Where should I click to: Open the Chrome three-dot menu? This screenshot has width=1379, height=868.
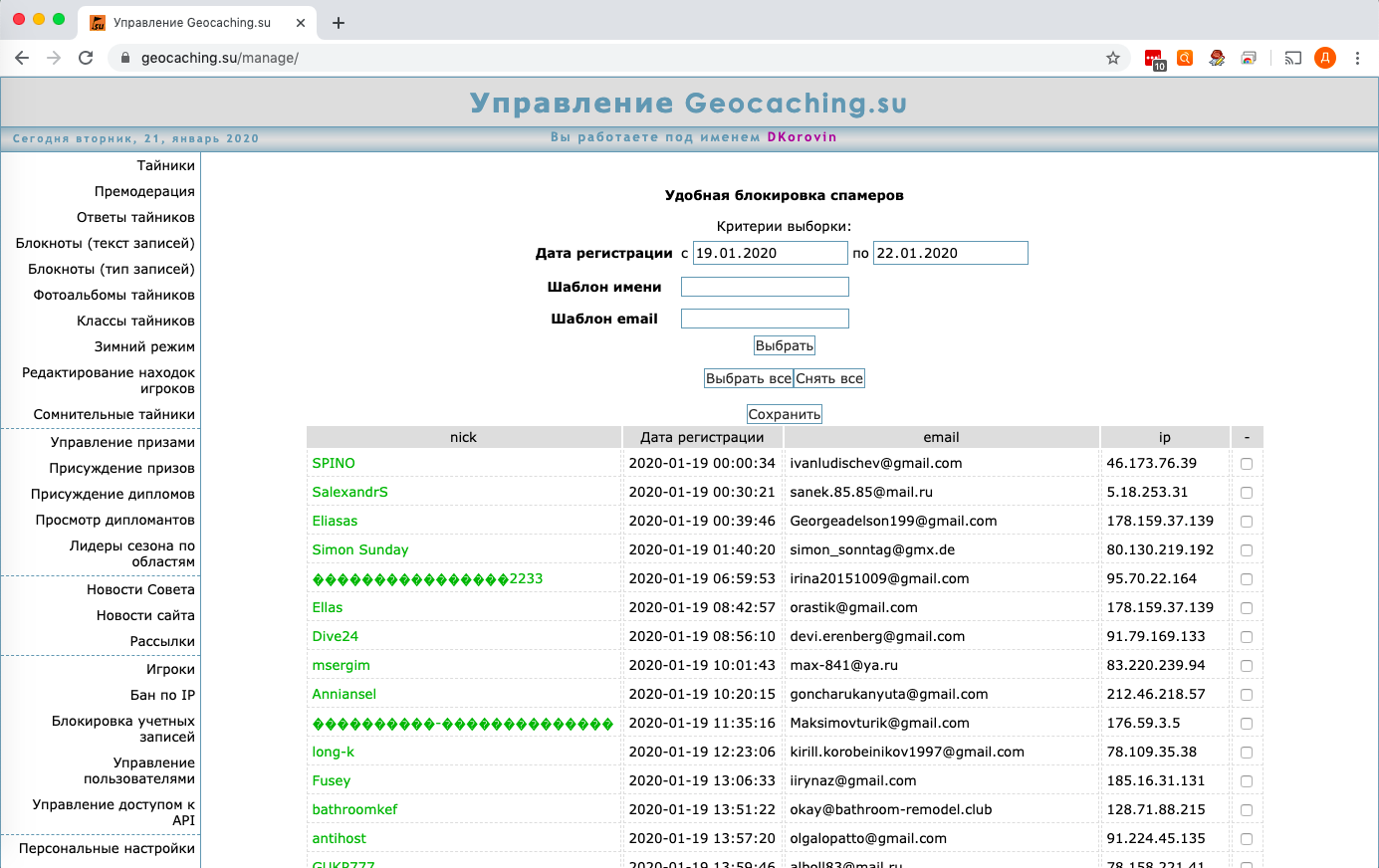(1357, 58)
